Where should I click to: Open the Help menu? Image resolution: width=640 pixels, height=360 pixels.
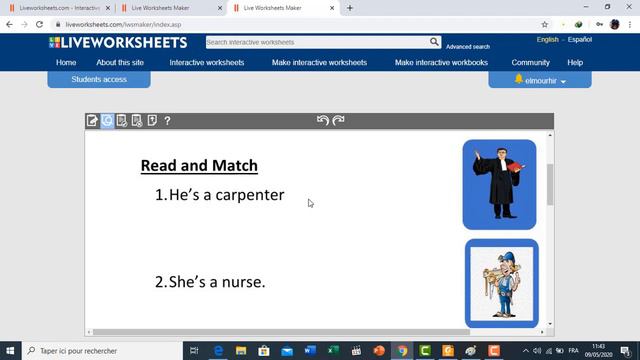tap(575, 62)
